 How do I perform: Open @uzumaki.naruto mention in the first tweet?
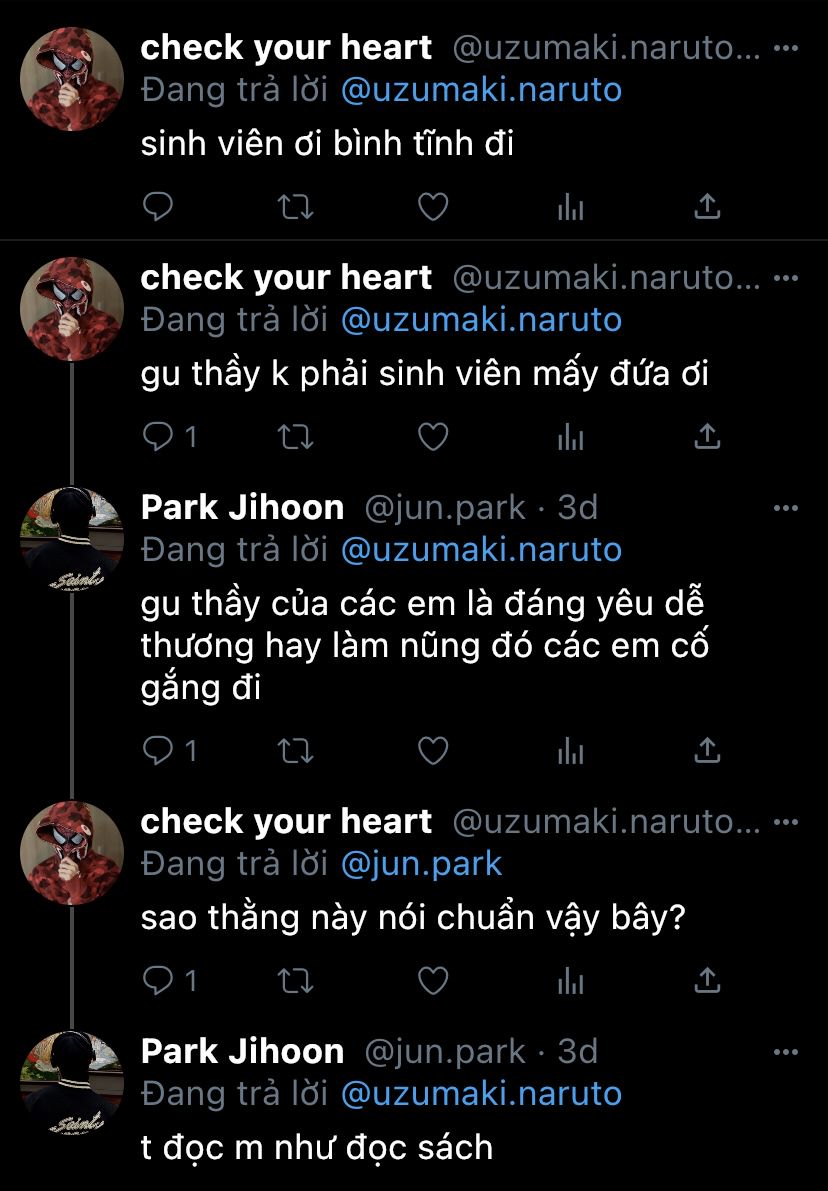click(481, 90)
